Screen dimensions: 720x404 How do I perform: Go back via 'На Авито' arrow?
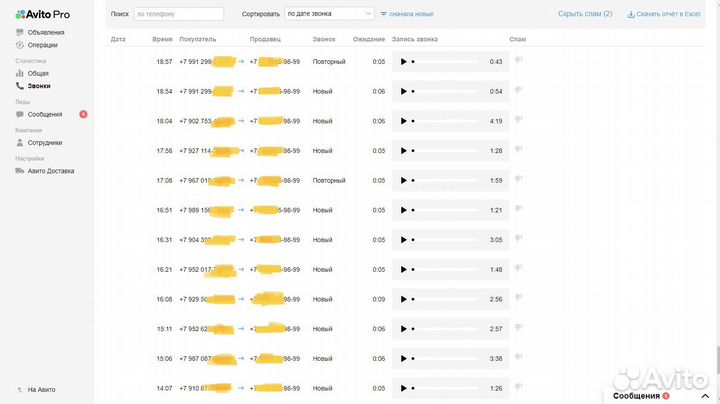pos(20,389)
